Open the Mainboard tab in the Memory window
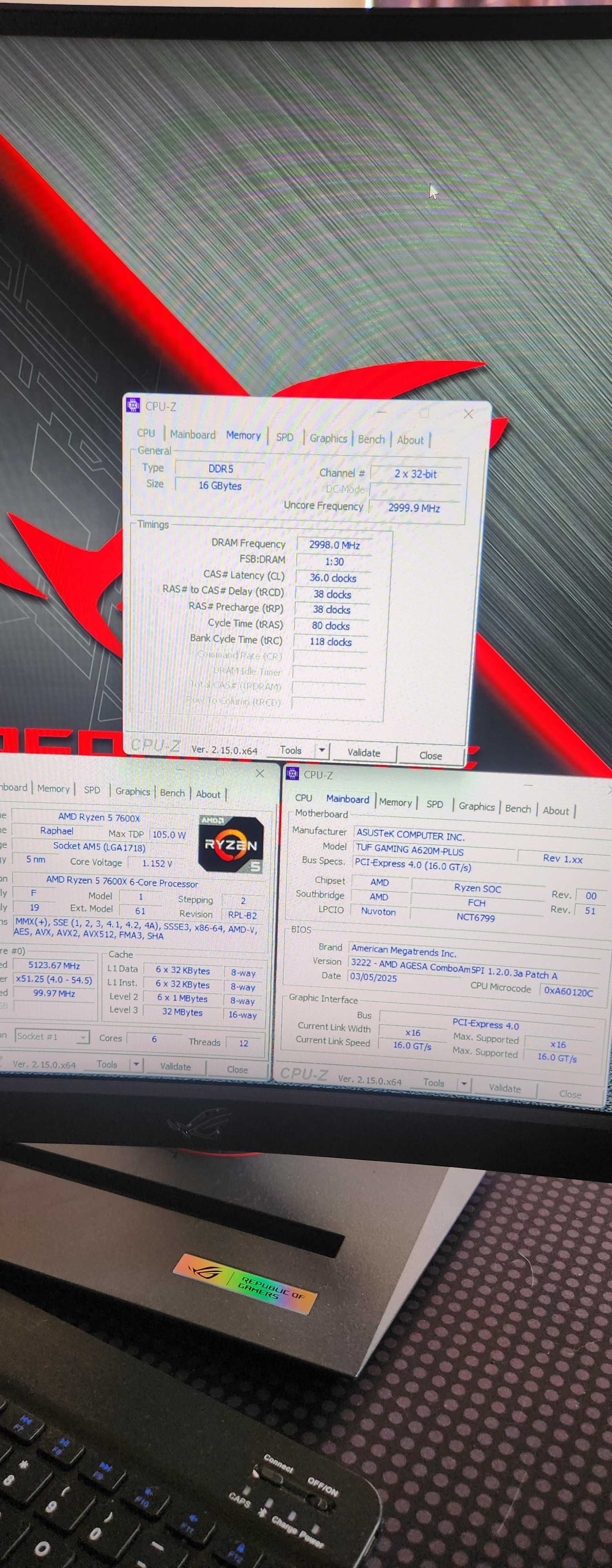Screen dimensions: 612x1568 193,435
